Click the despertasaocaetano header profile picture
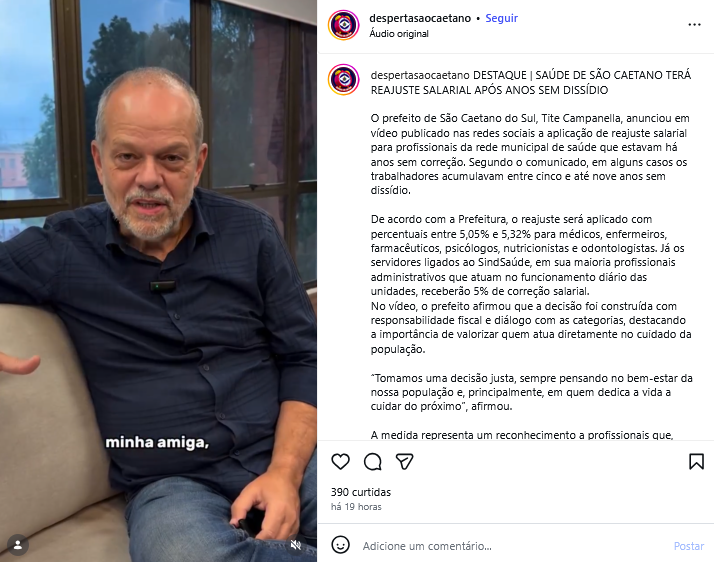Viewport: 714px width, 562px height. [344, 25]
